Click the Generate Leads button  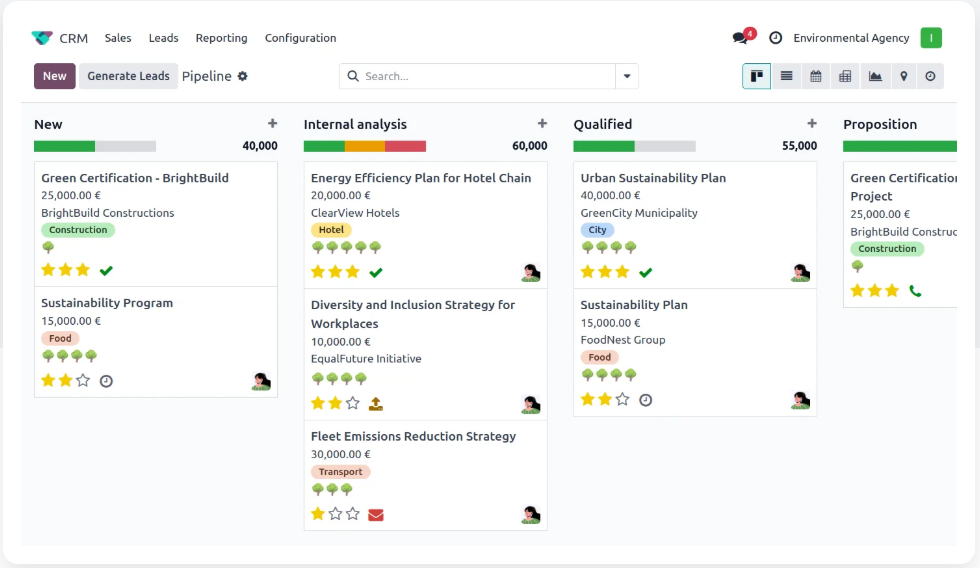128,76
